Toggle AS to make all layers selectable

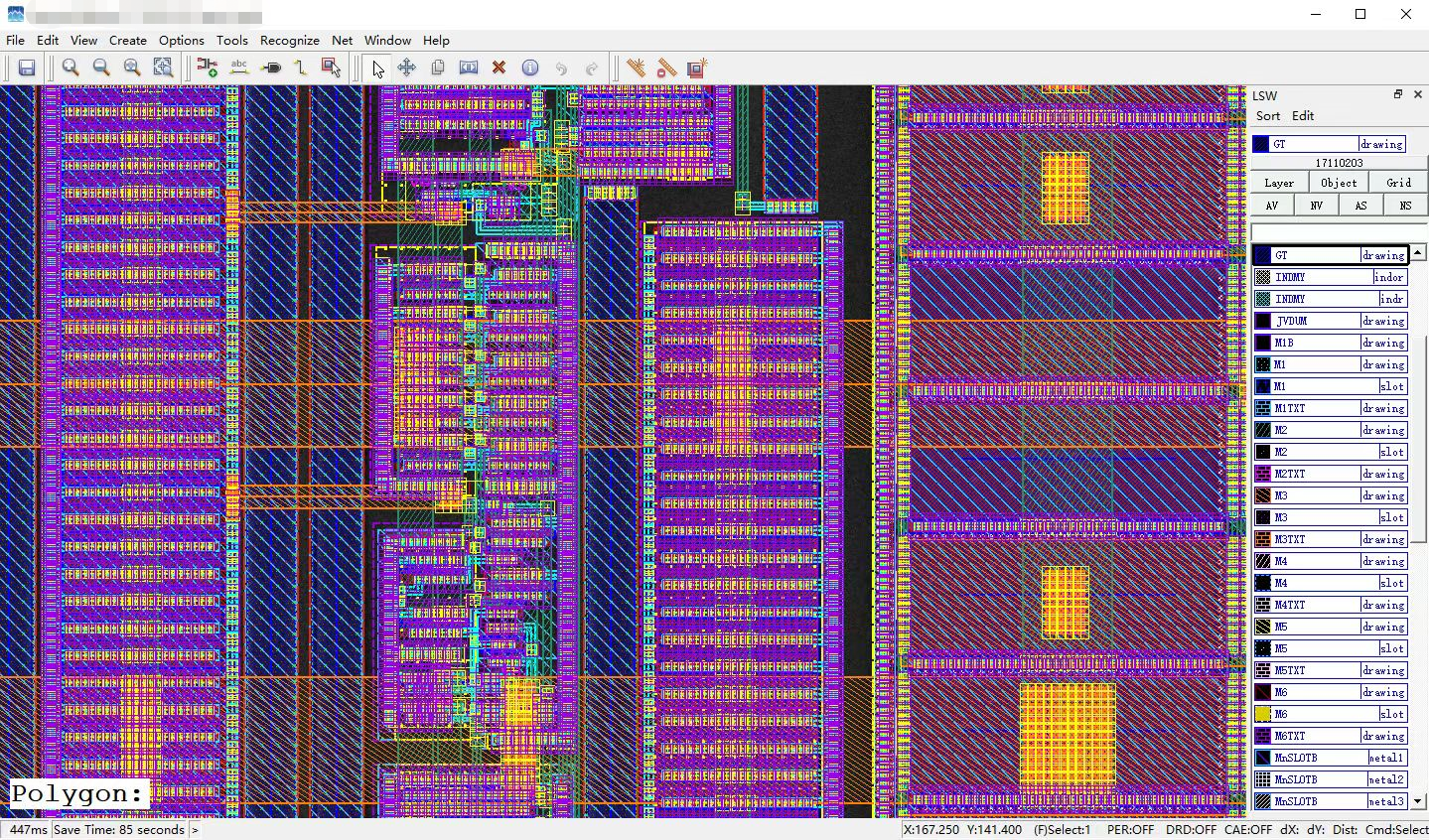pos(1360,206)
